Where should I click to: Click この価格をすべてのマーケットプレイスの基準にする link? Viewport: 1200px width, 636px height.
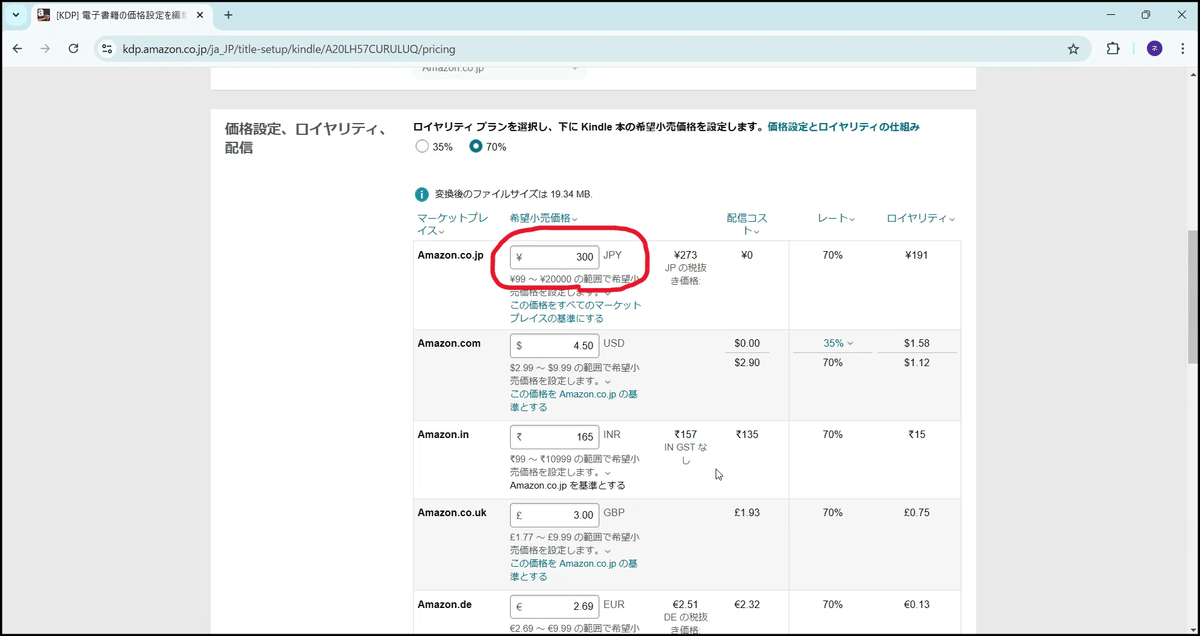pos(576,311)
